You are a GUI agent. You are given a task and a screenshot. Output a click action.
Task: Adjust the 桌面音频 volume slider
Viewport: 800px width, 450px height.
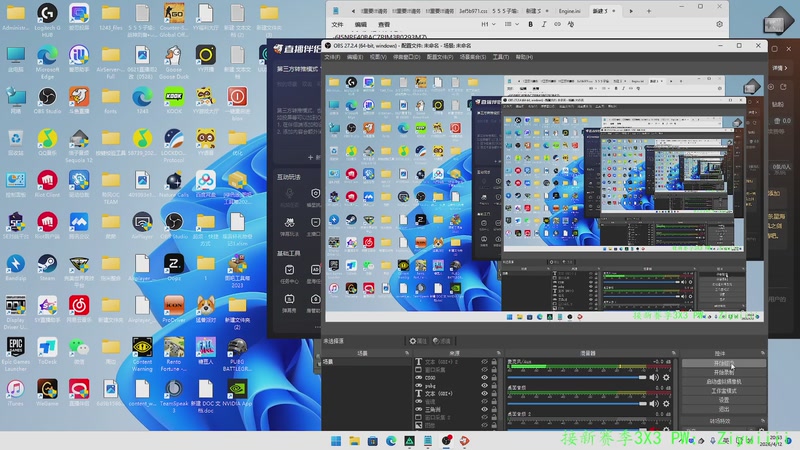[x=577, y=404]
